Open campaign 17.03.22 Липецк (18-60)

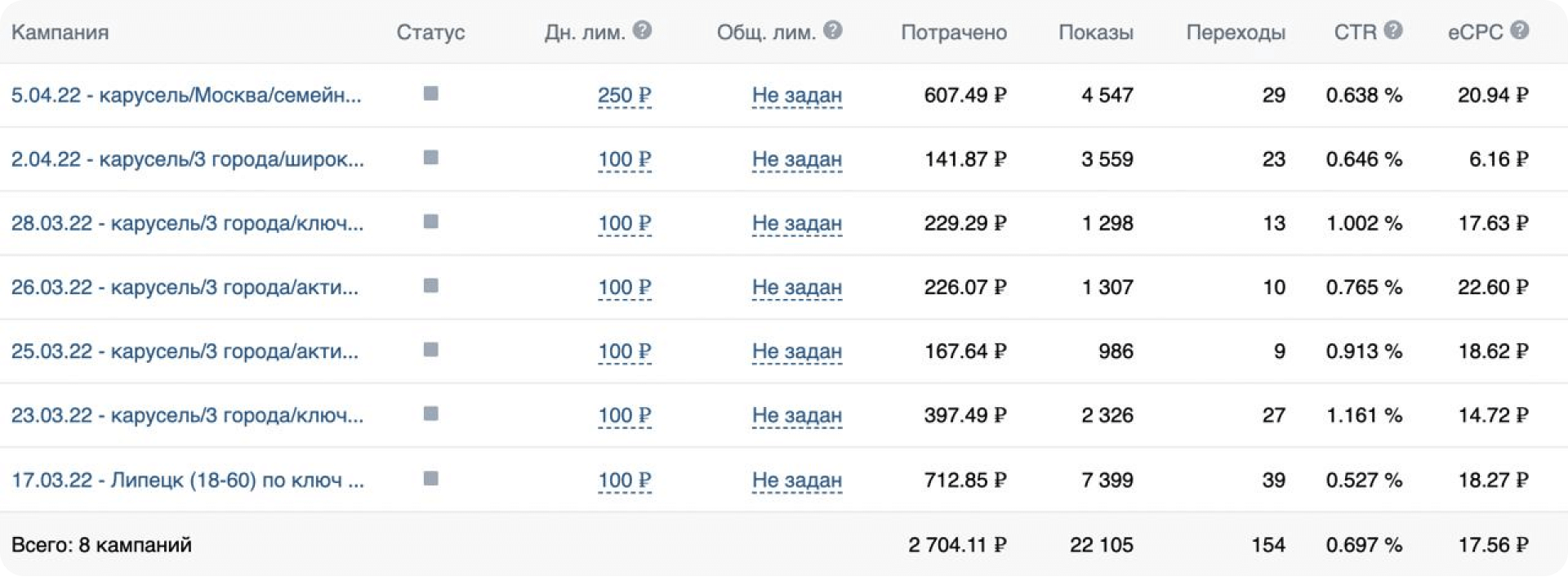click(x=188, y=480)
